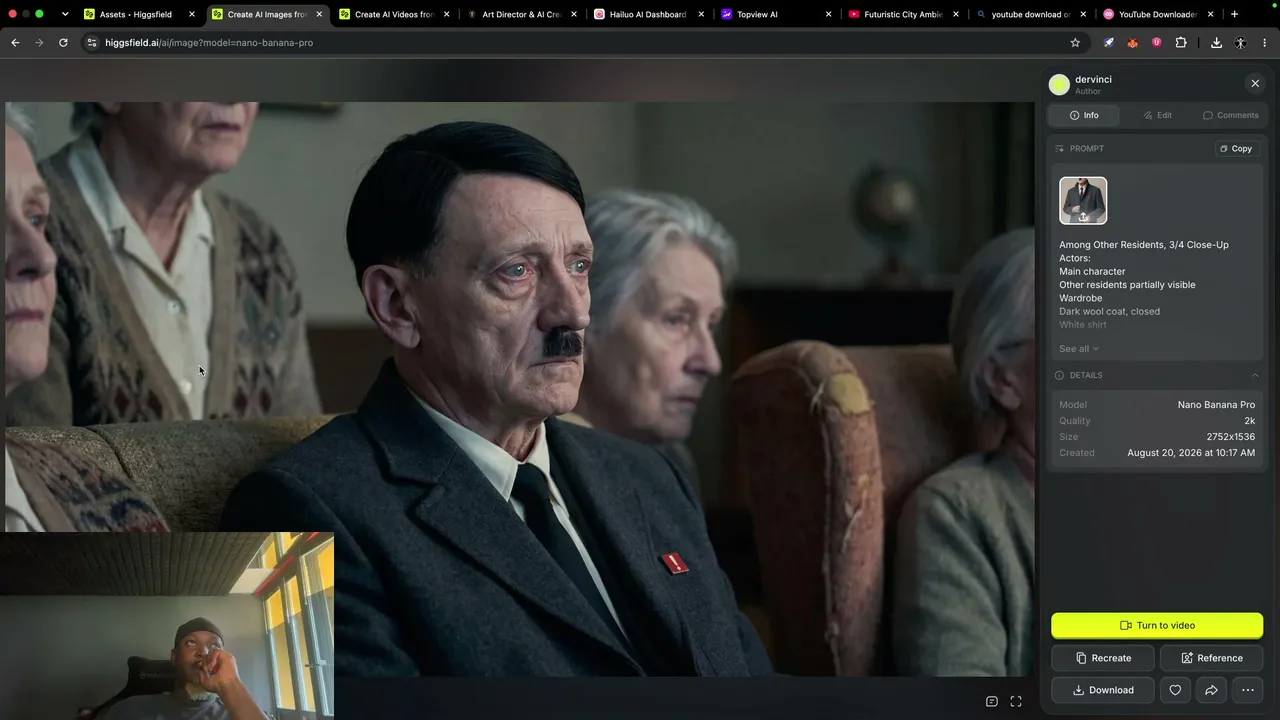The height and width of the screenshot is (720, 1280).
Task: Download the generated image
Action: pos(1103,690)
